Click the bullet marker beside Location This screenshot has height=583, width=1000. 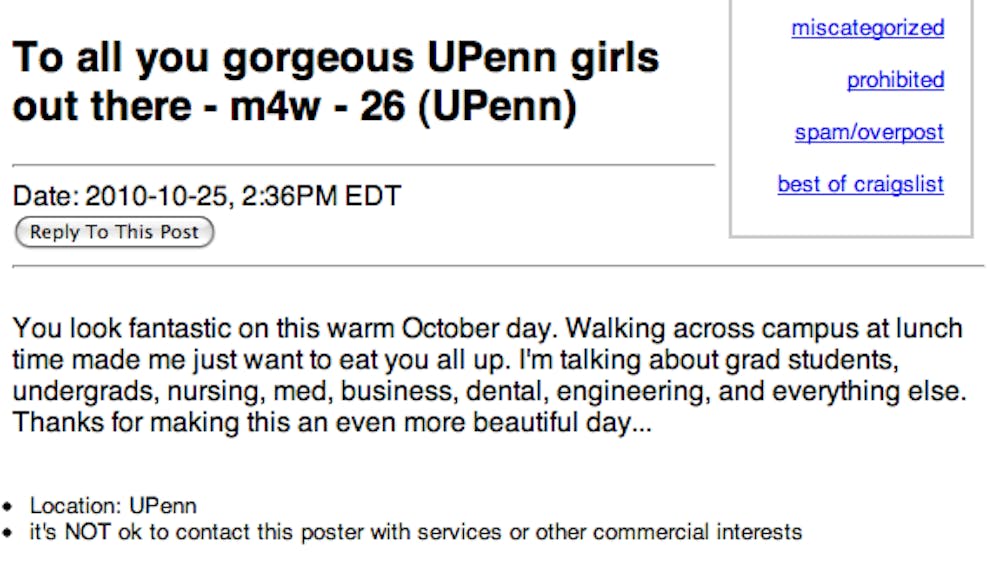click(17, 507)
